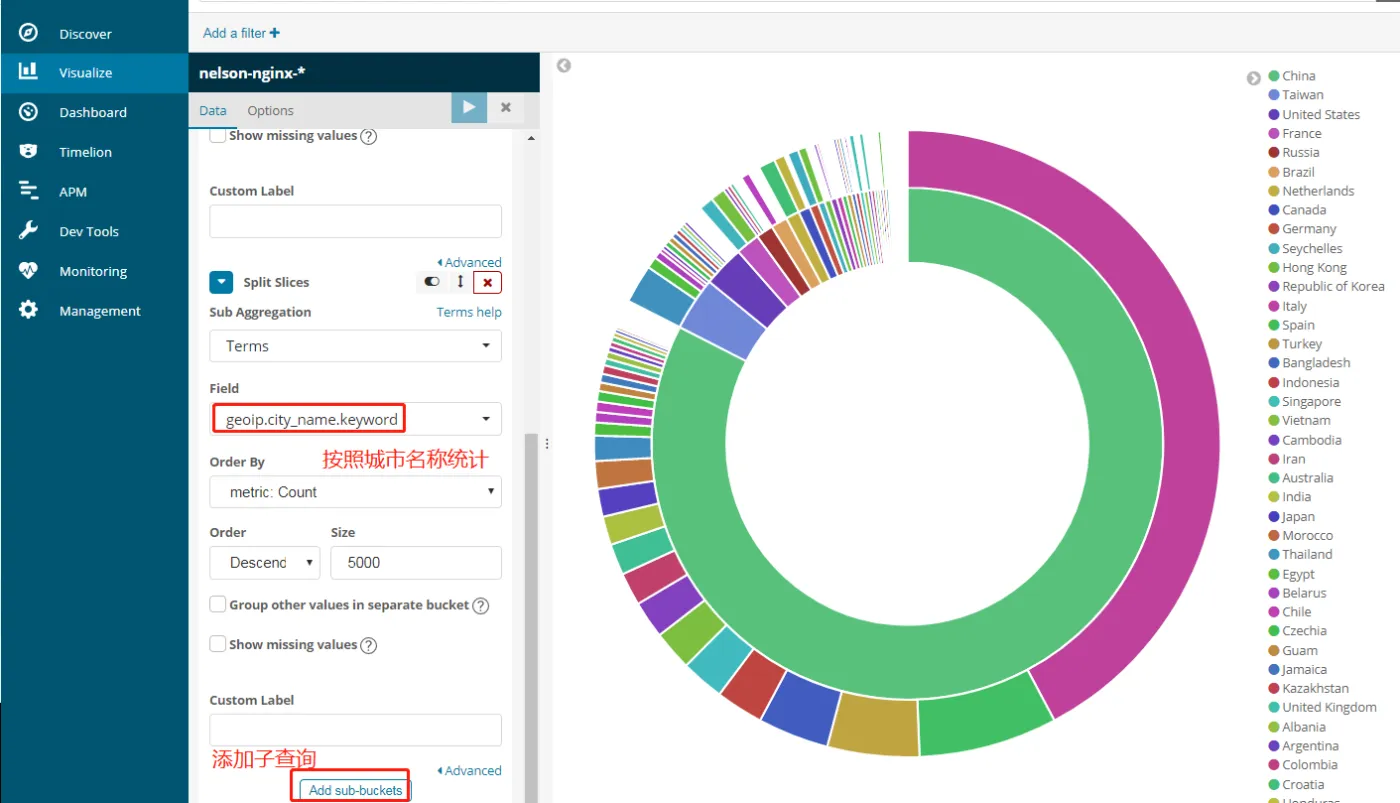This screenshot has height=803, width=1400.
Task: Click the upper Custom Label input
Action: click(355, 221)
